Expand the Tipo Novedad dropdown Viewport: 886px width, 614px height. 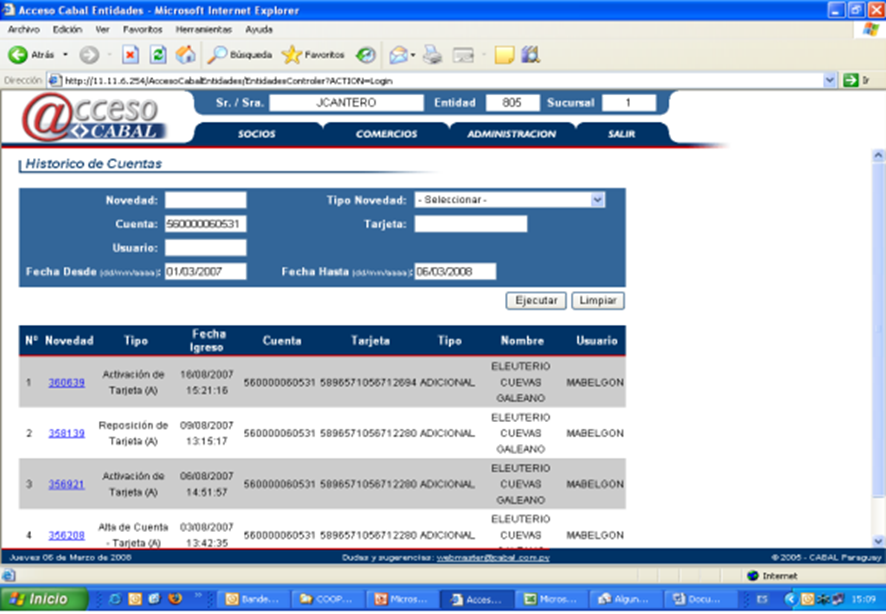[x=597, y=200]
